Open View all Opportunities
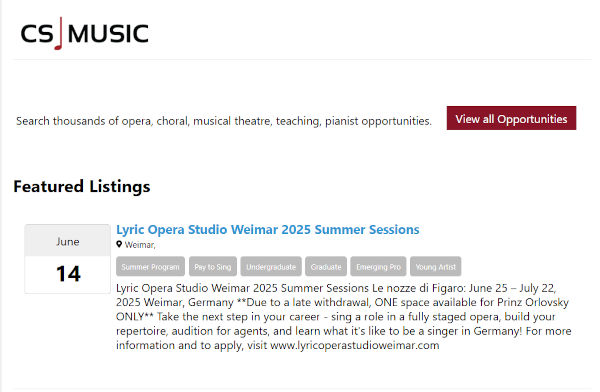 pos(511,118)
